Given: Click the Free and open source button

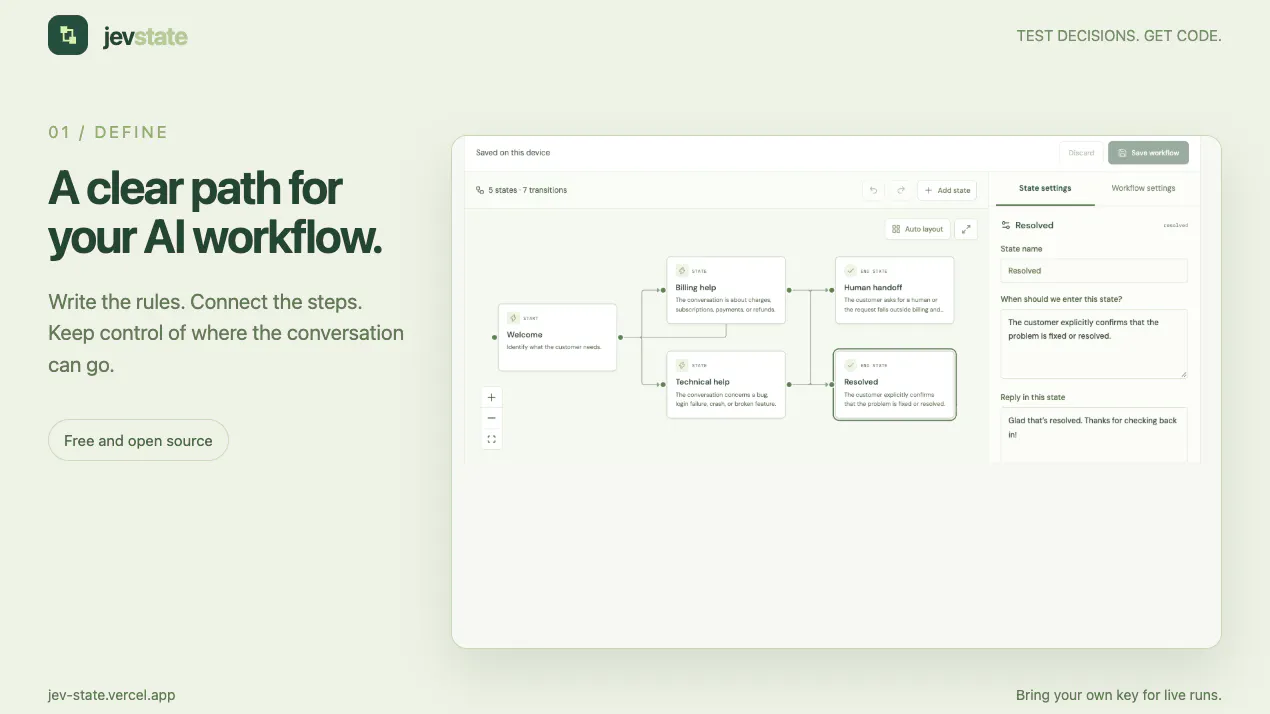Looking at the screenshot, I should pos(138,440).
